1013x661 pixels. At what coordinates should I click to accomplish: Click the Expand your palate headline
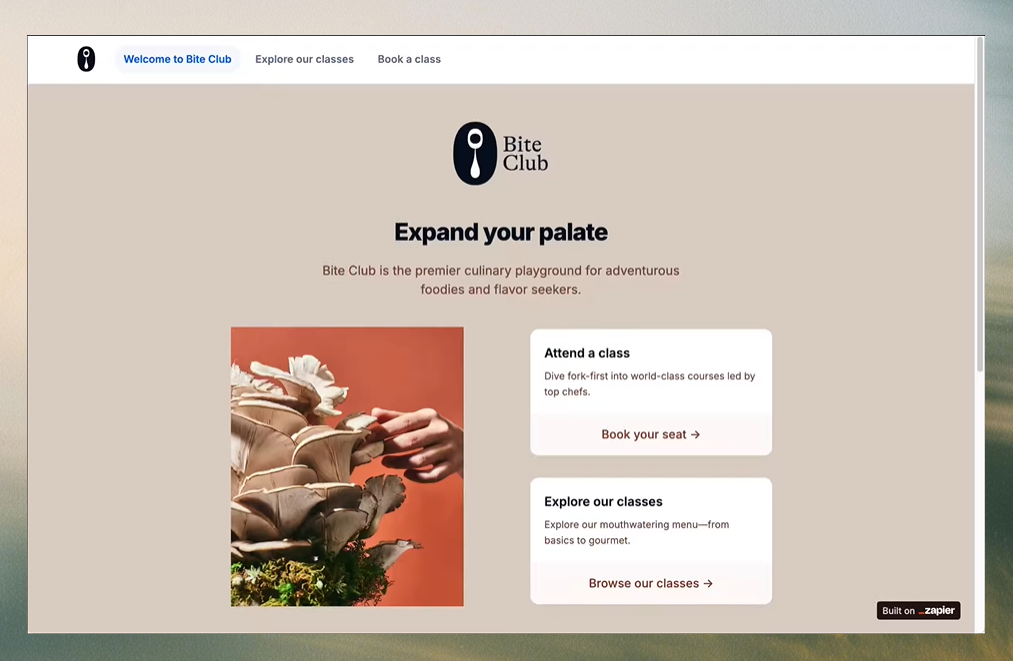[x=501, y=233]
